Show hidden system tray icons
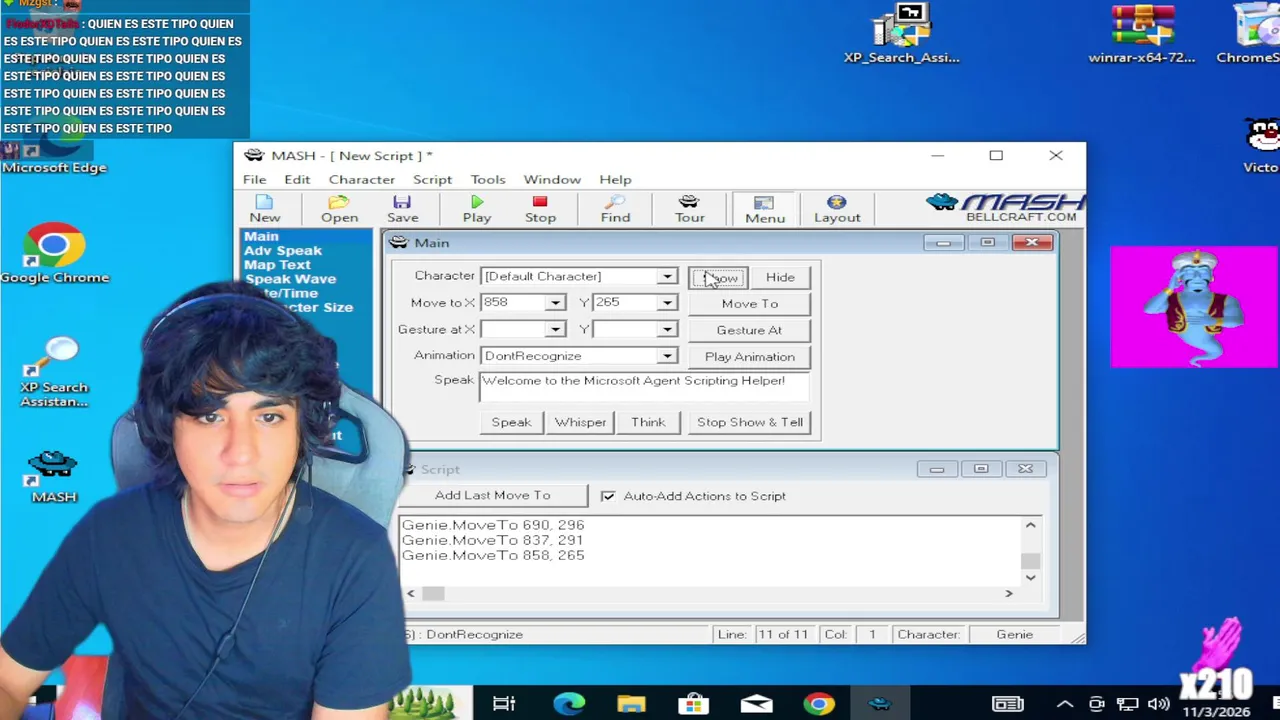The width and height of the screenshot is (1280, 720). tap(1065, 704)
